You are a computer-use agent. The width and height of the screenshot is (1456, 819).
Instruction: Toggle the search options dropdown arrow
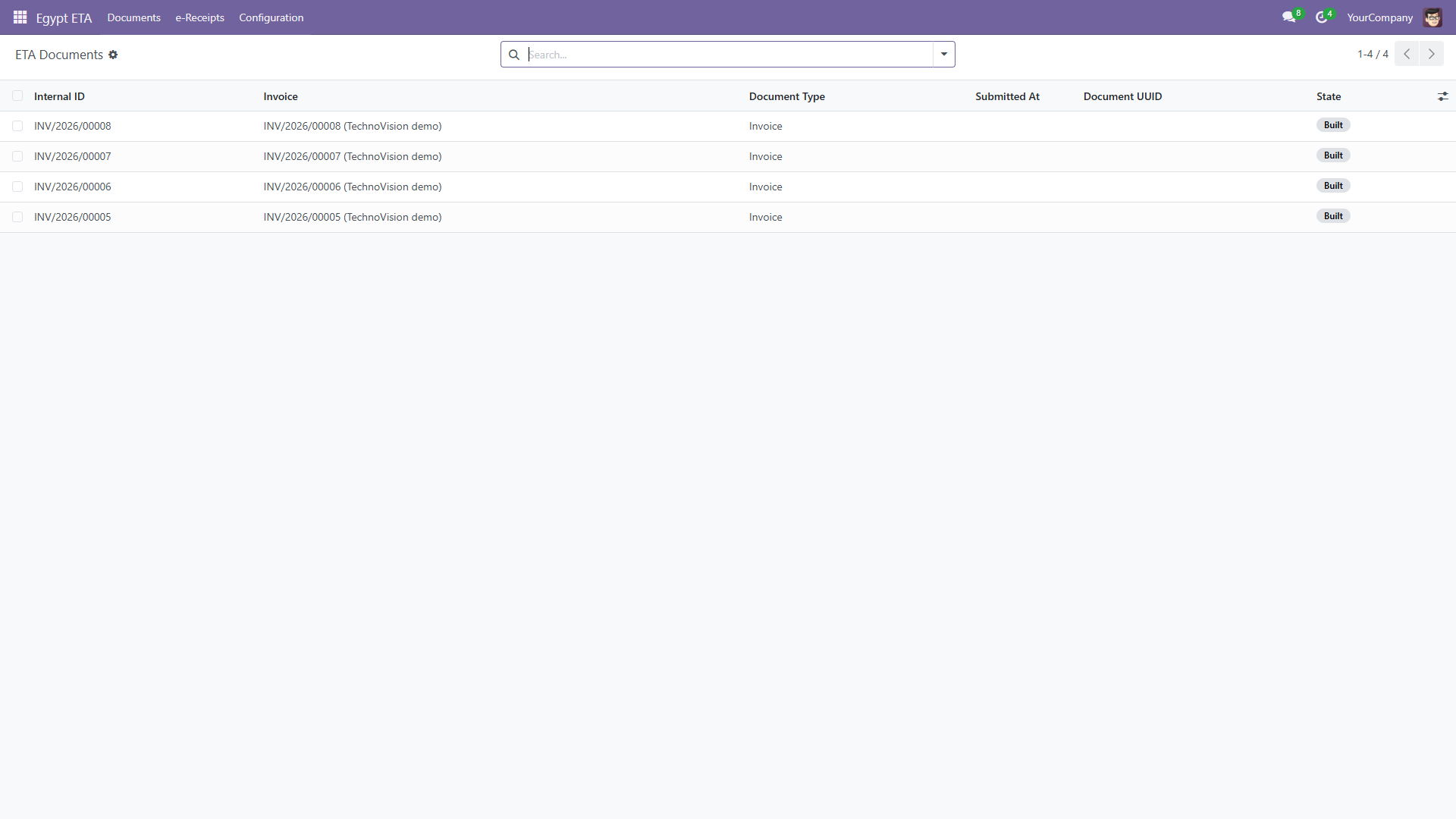(944, 54)
